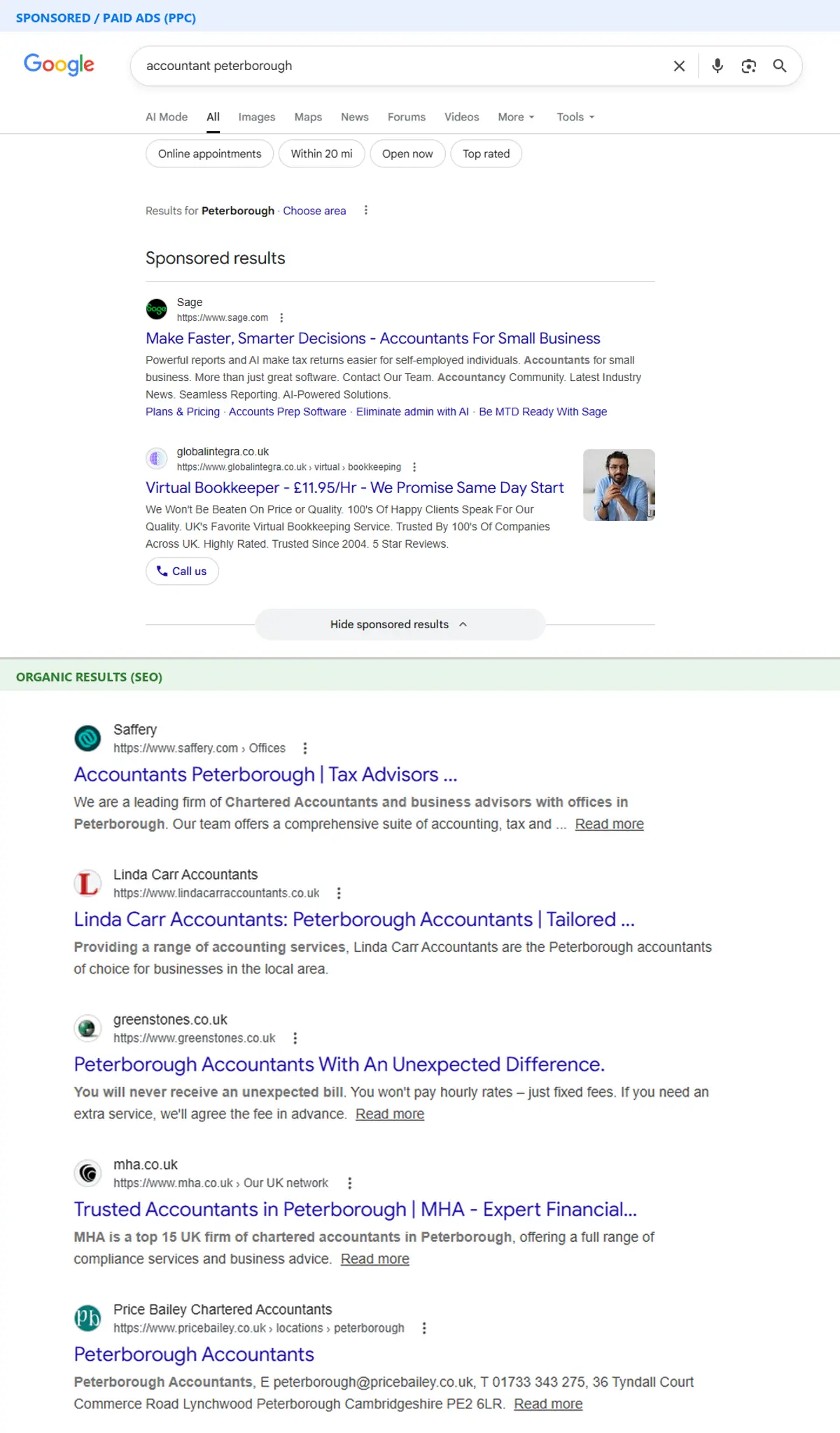Open three-dot menu beside greenstones URL
Viewport: 840px width, 1433px height.
click(295, 1038)
